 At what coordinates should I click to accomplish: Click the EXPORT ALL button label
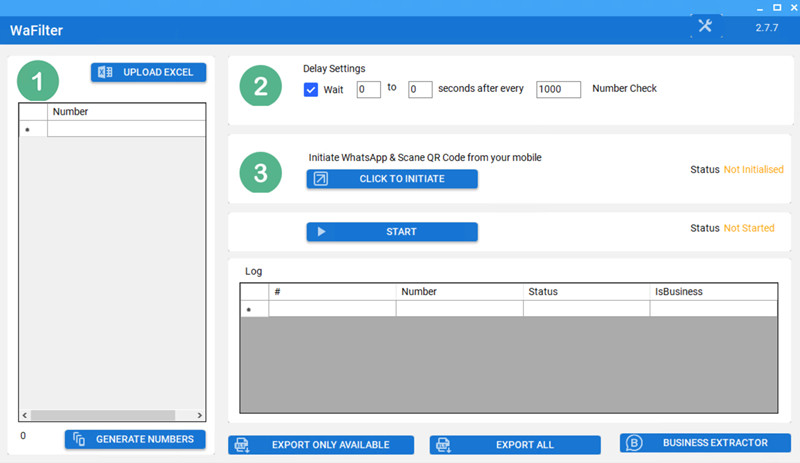tap(525, 445)
